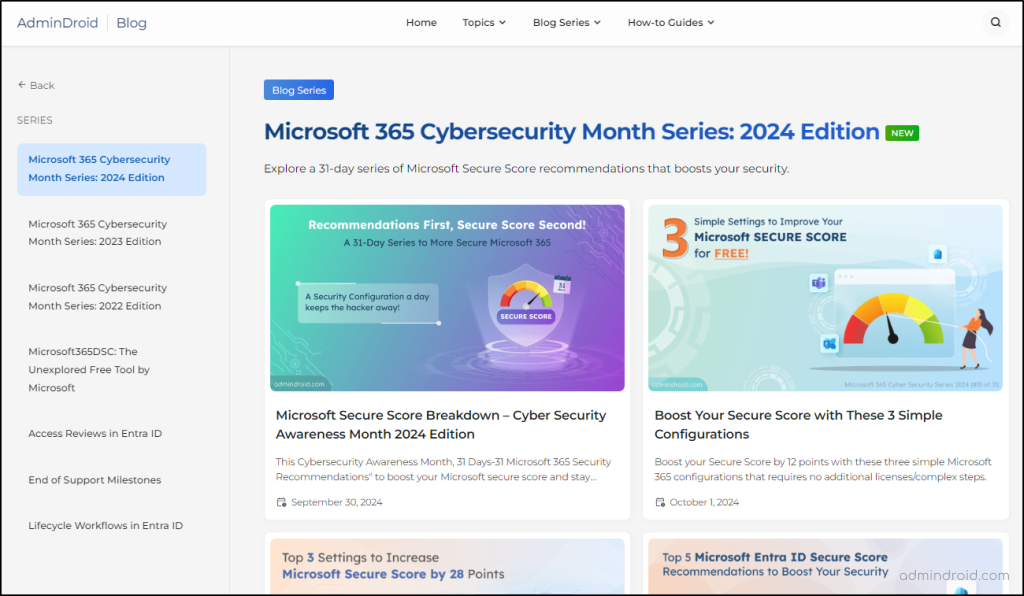The height and width of the screenshot is (596, 1024).
Task: Click calendar icon beside September 30, 2024
Action: tap(283, 502)
